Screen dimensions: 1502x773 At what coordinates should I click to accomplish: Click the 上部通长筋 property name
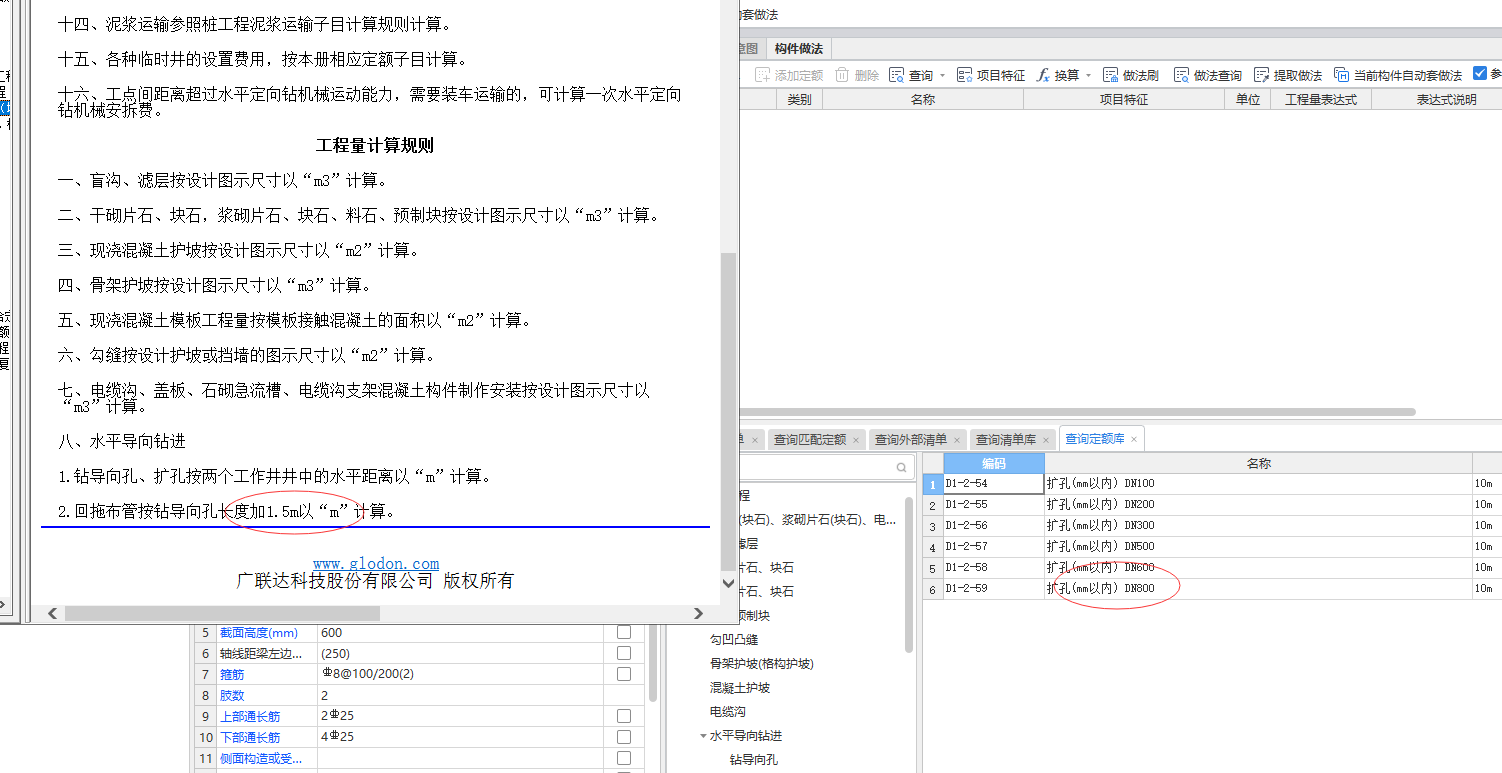pyautogui.click(x=249, y=716)
